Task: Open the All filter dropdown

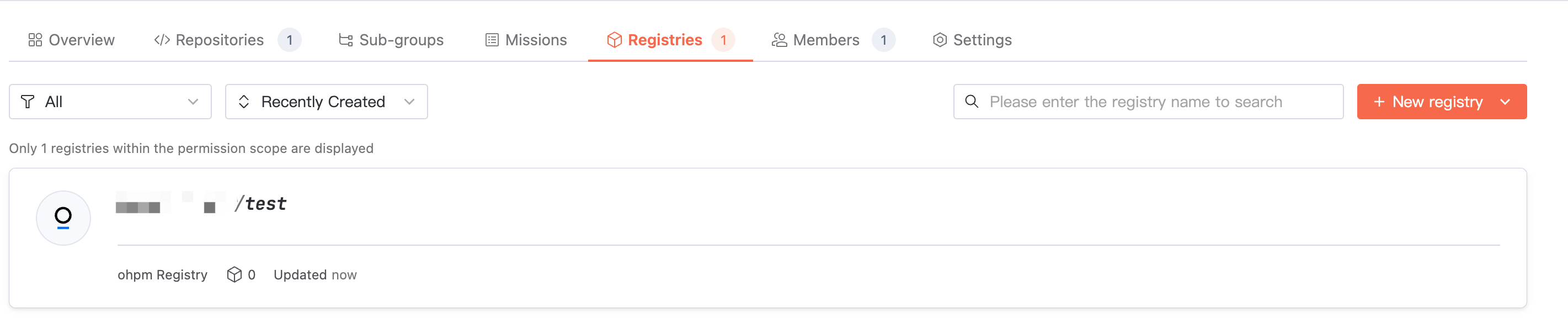Action: point(110,102)
